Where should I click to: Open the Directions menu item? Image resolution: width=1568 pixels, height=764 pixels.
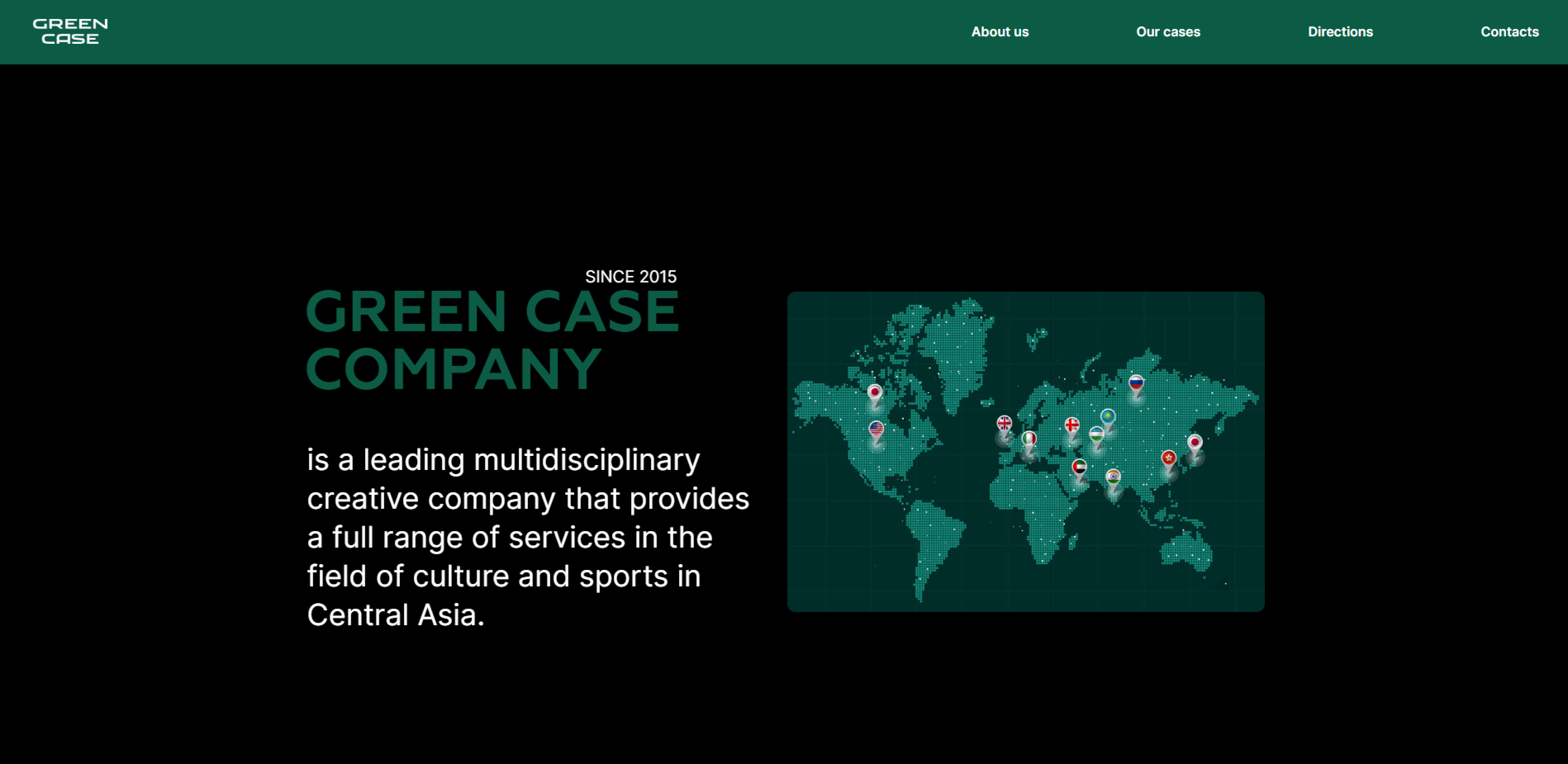coord(1340,32)
